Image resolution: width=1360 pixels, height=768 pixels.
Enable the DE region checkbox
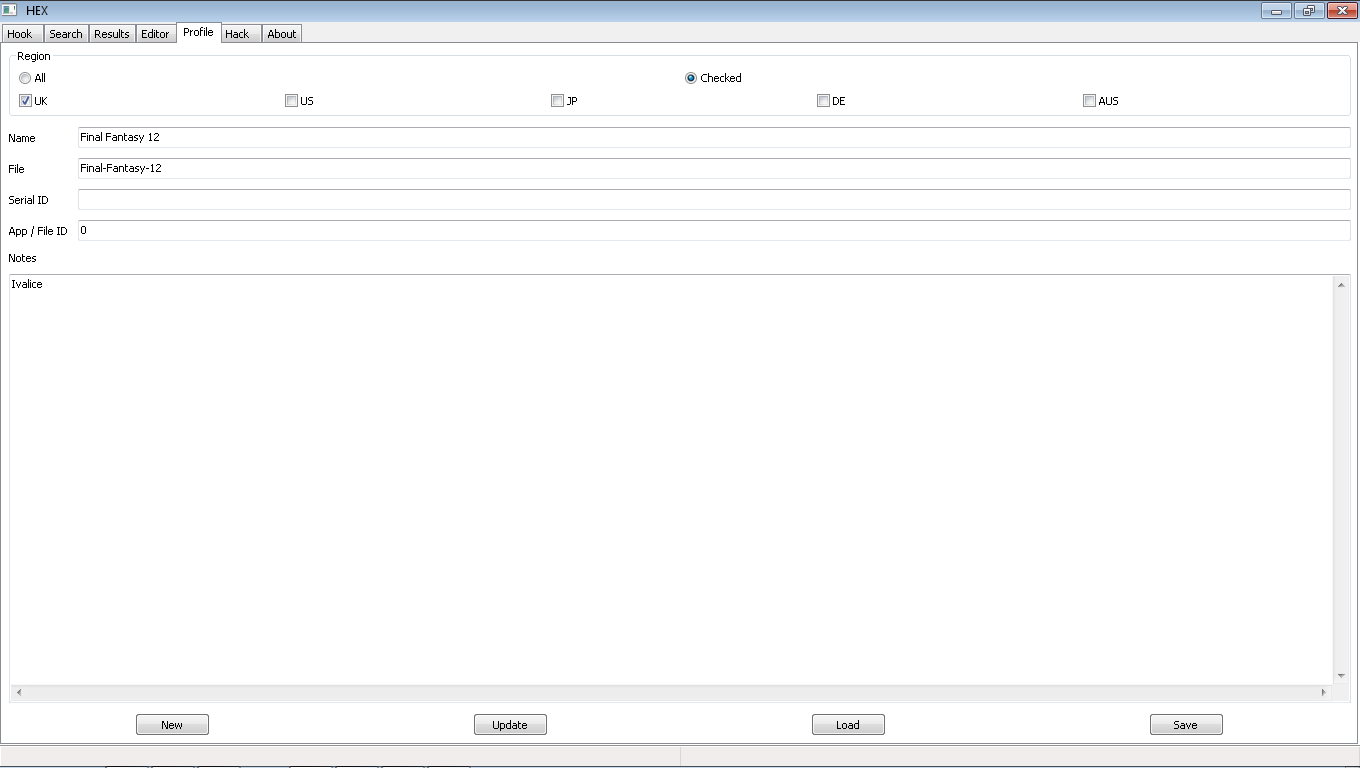pyautogui.click(x=823, y=100)
